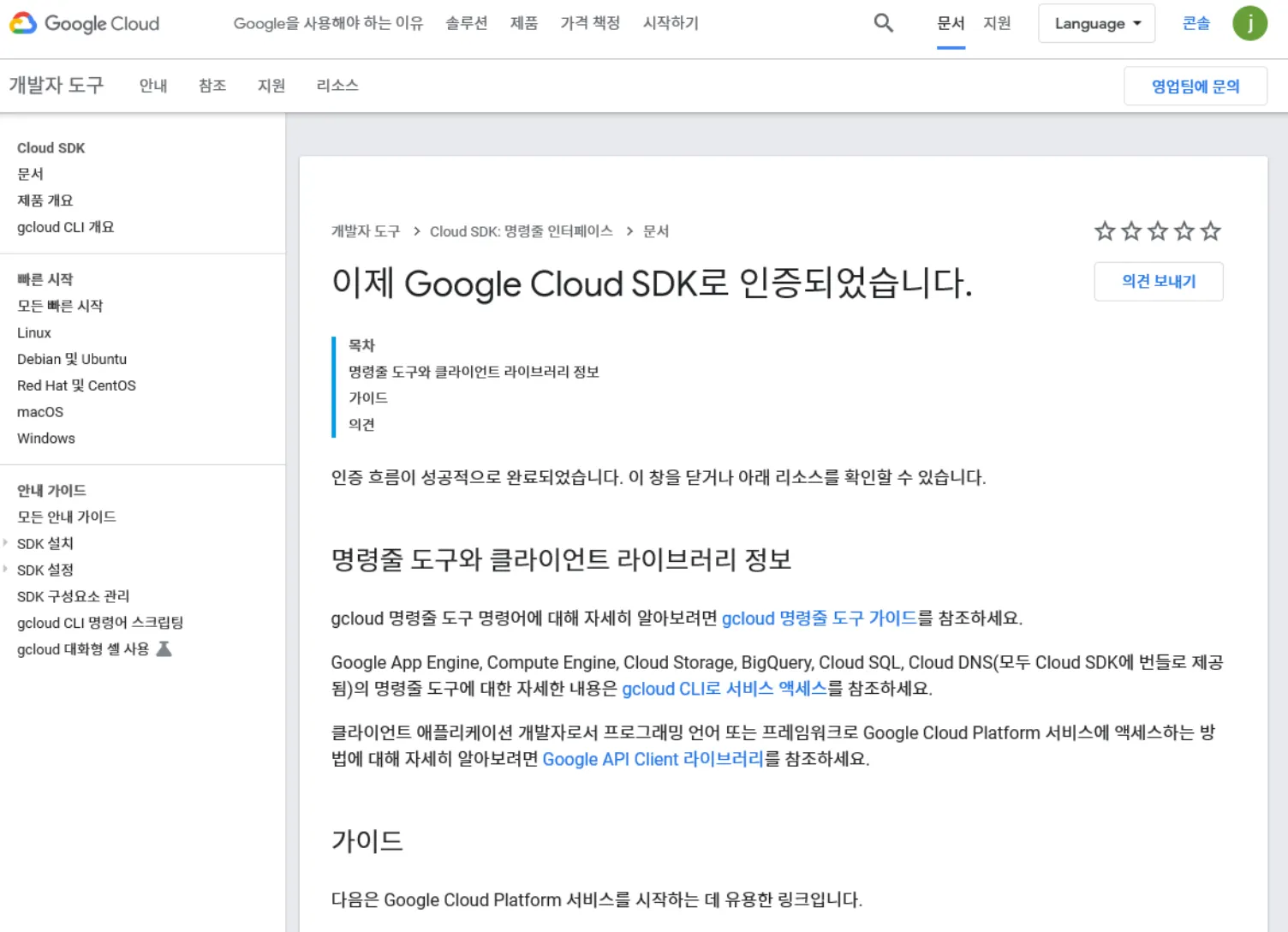Click the 개발자 도구 breadcrumb

click(x=366, y=231)
